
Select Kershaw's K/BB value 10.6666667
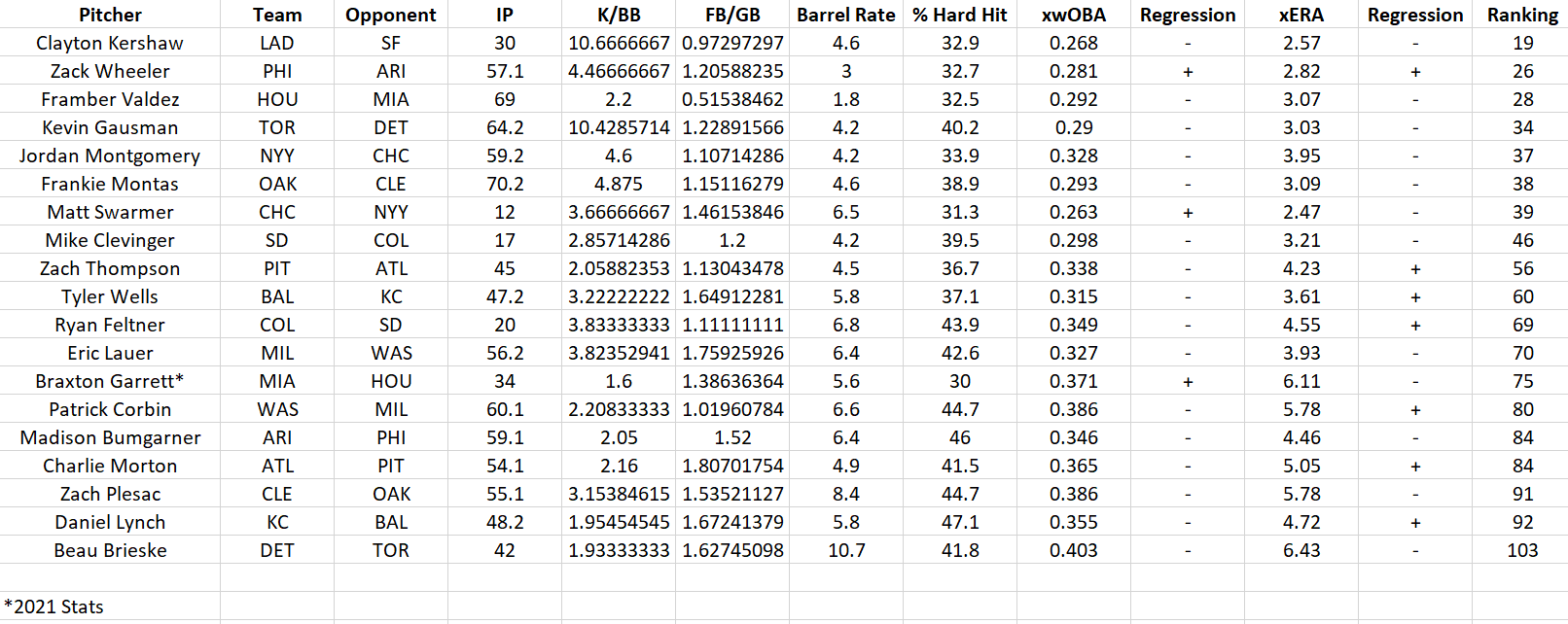click(619, 43)
